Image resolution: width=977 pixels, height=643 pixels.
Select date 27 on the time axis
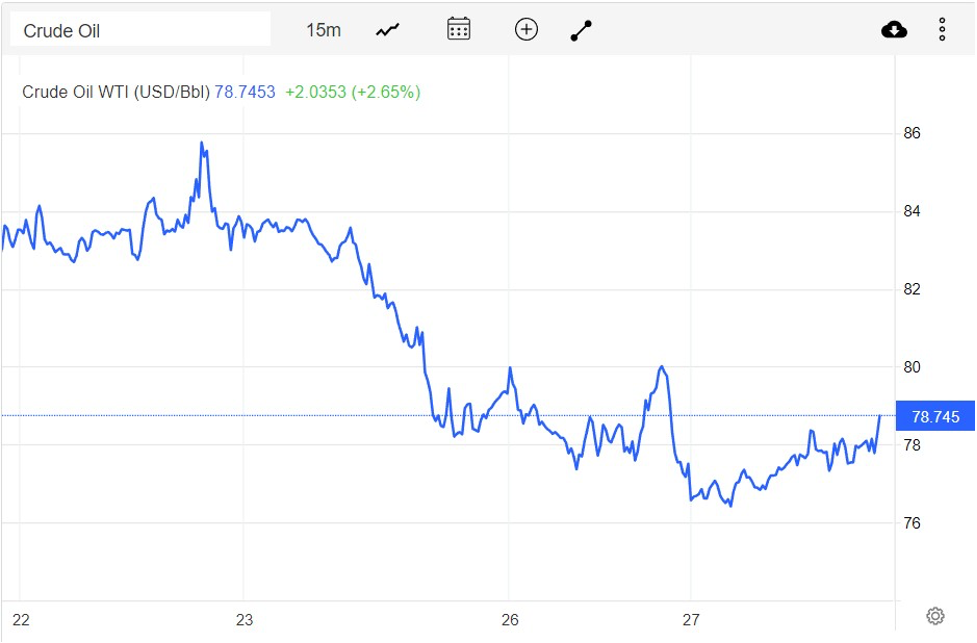point(691,620)
